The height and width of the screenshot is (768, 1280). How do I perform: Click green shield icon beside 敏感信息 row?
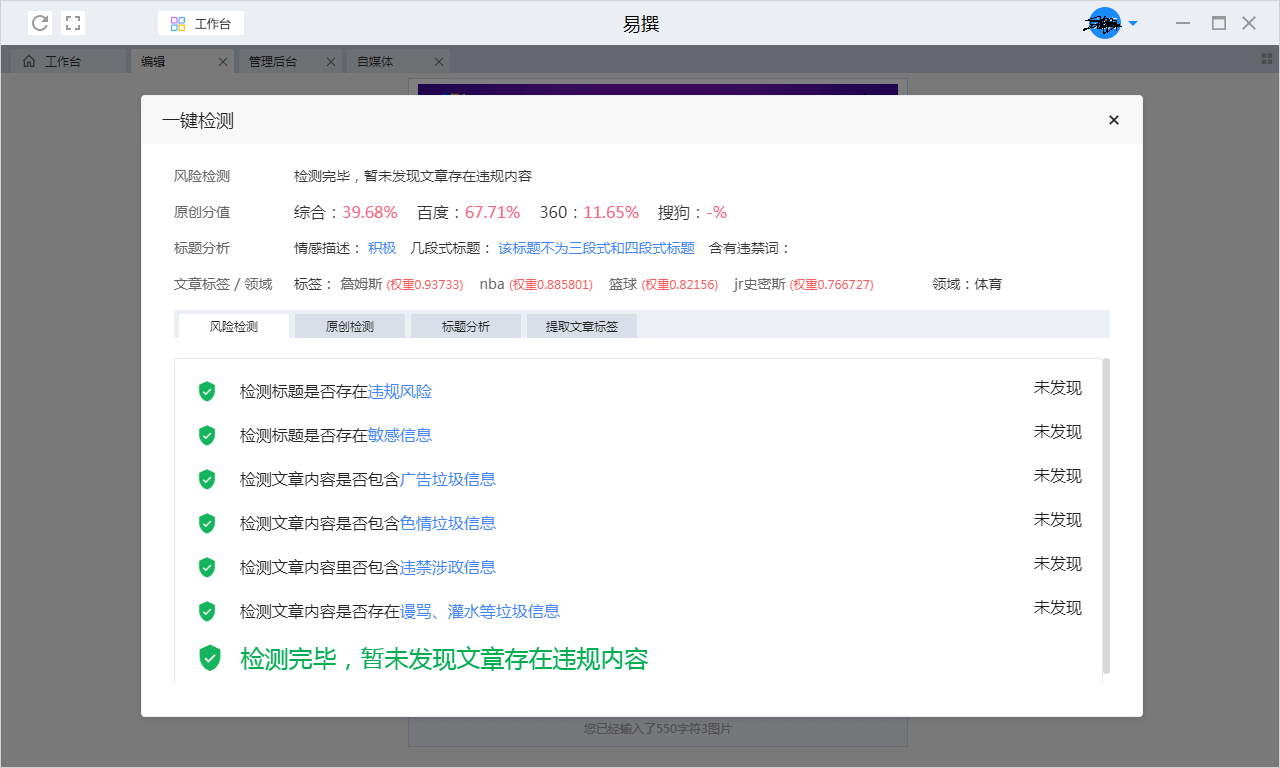207,435
